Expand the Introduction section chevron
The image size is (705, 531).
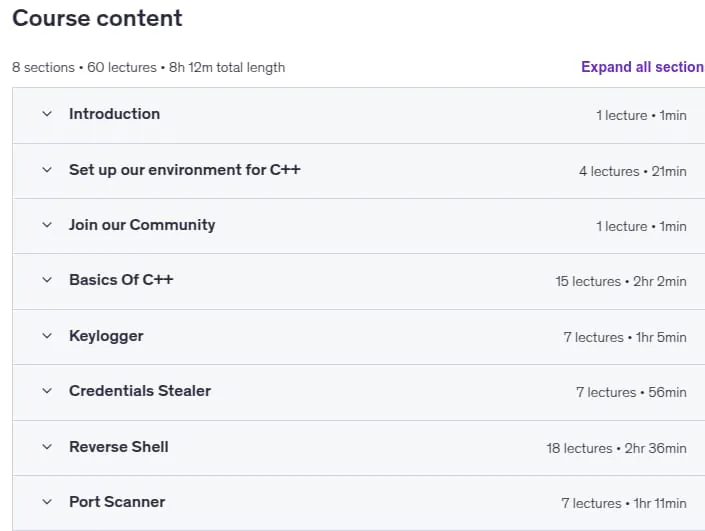(x=47, y=114)
